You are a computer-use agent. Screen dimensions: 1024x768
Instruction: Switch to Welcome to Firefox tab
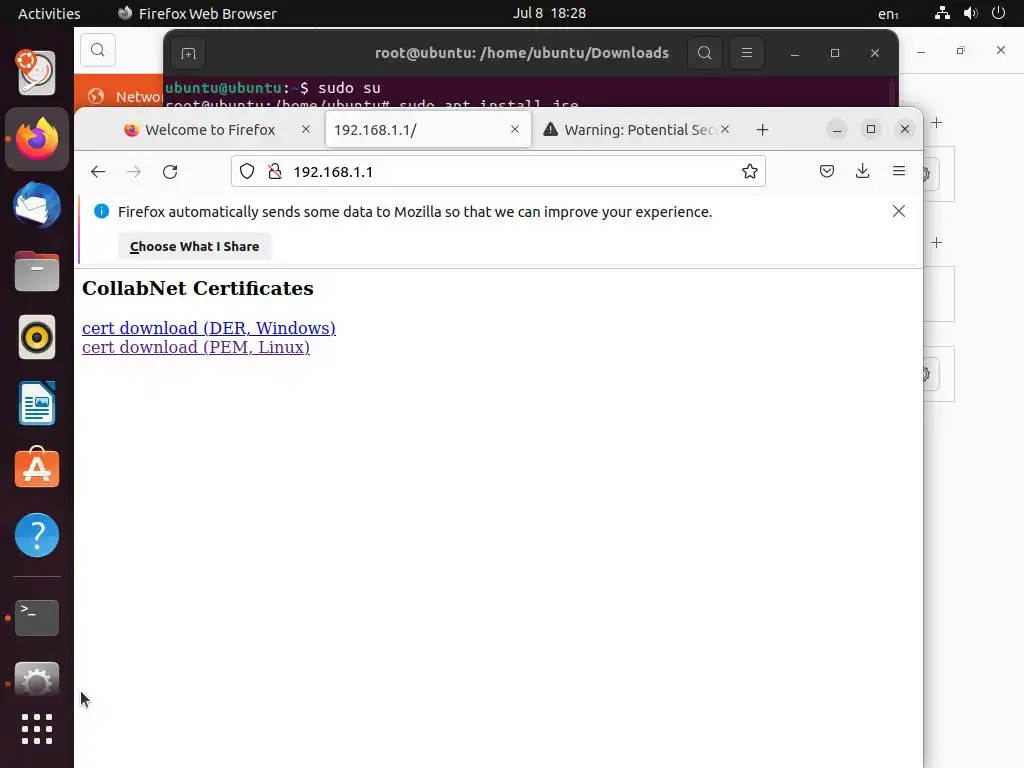pyautogui.click(x=210, y=130)
